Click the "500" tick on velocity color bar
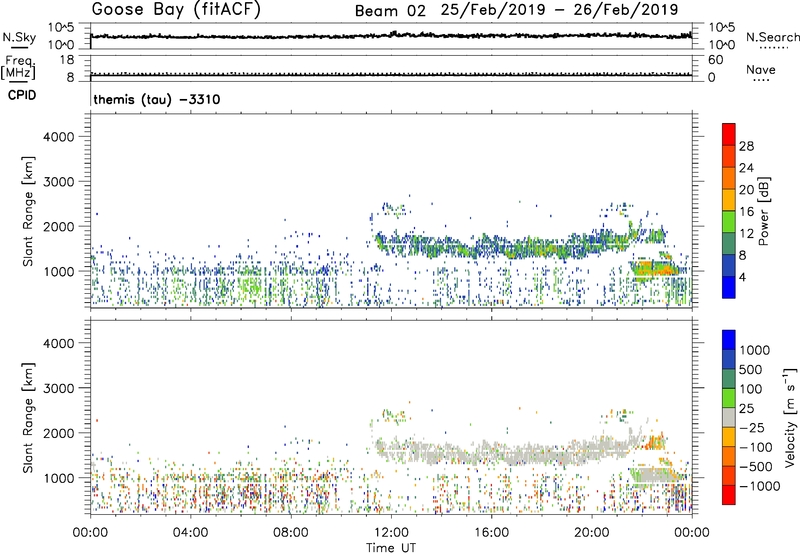800x554 pixels. (x=751, y=370)
